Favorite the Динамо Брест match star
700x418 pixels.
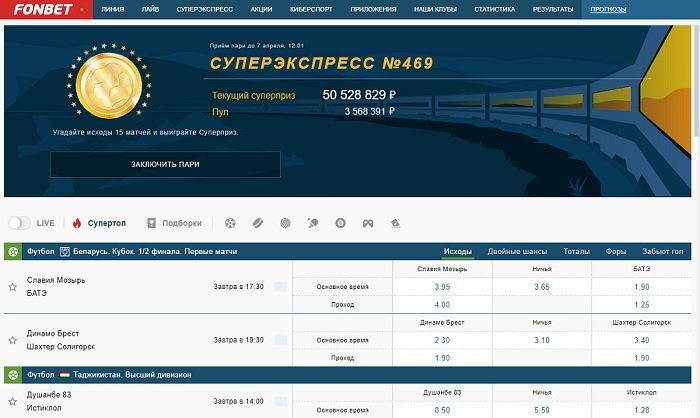[12, 340]
